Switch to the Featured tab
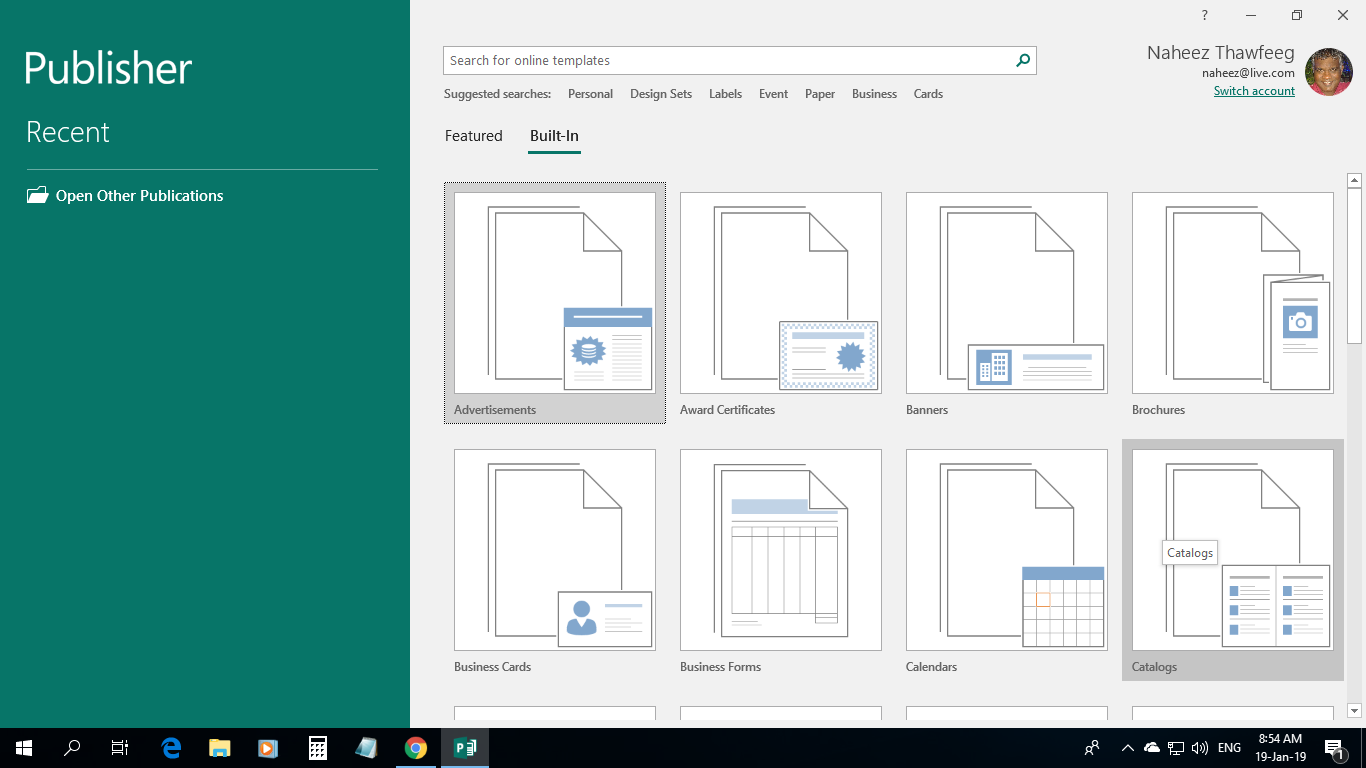 pos(474,136)
